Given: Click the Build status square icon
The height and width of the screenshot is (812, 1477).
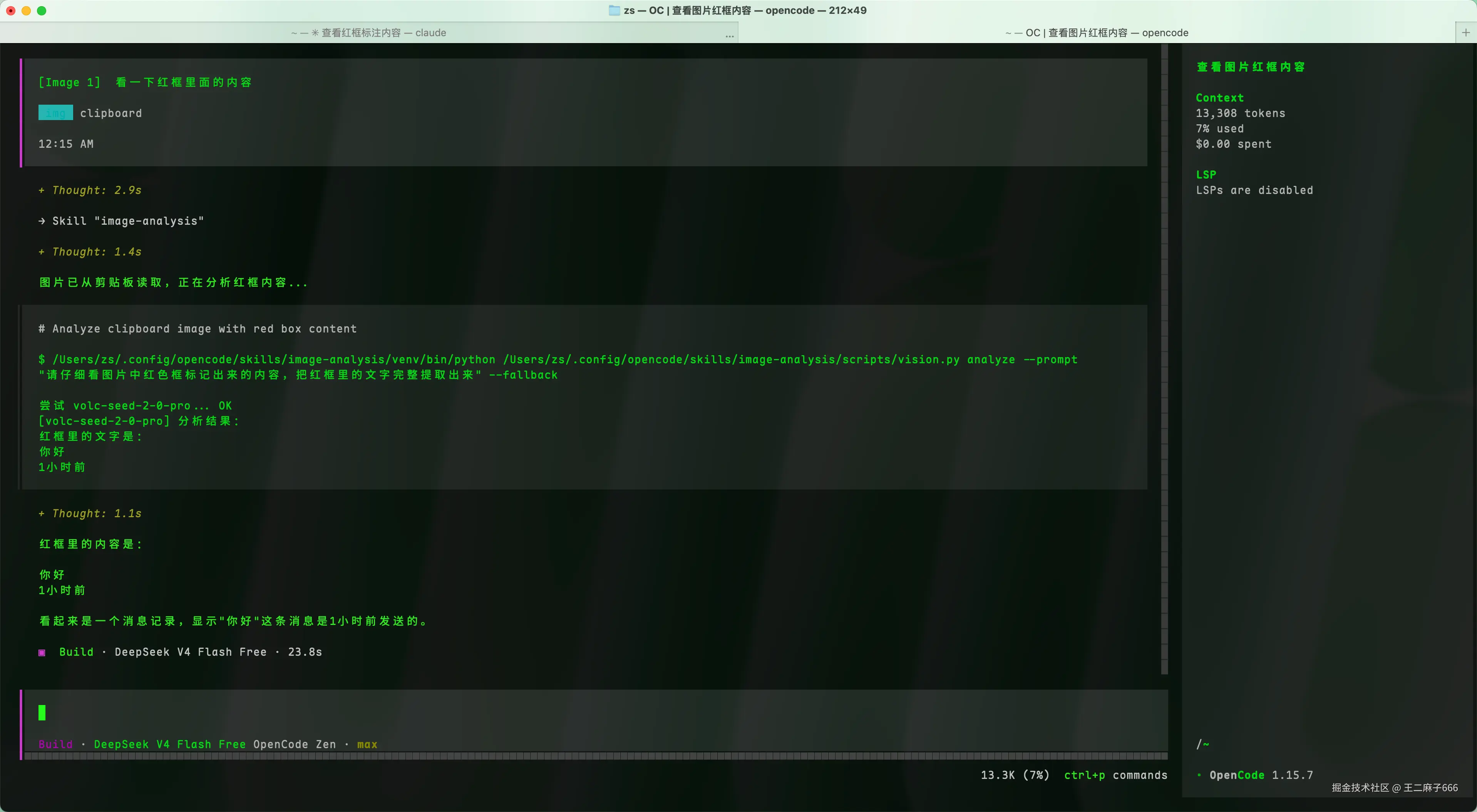Looking at the screenshot, I should tap(42, 653).
